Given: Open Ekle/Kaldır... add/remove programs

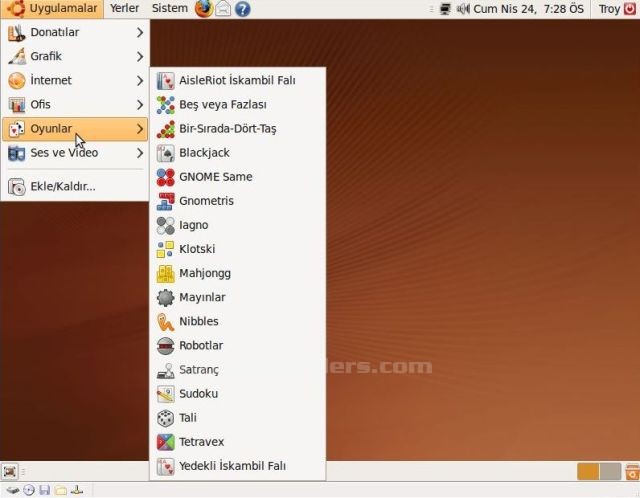Looking at the screenshot, I should [75, 187].
